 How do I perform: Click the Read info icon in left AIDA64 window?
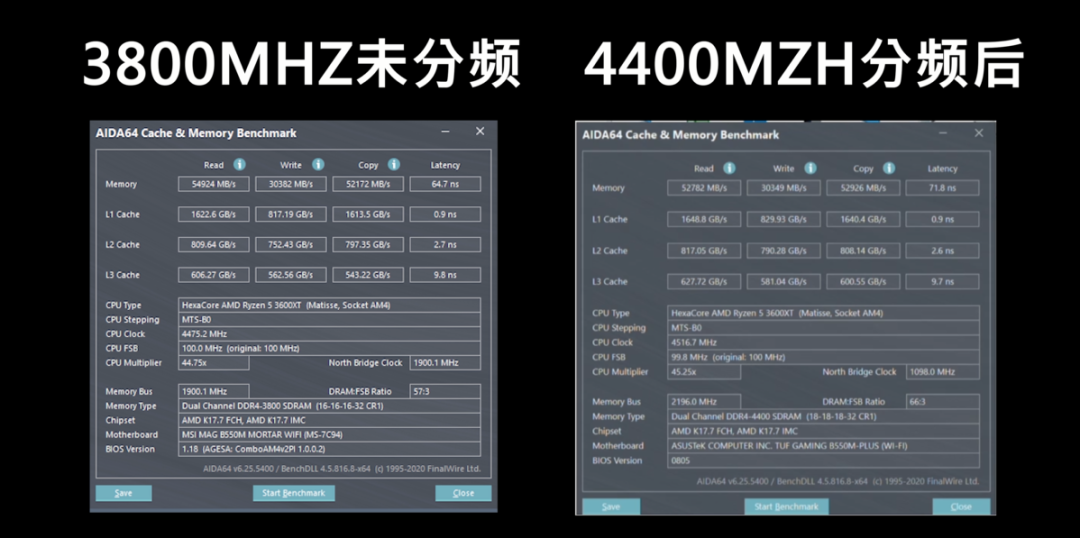(x=239, y=165)
